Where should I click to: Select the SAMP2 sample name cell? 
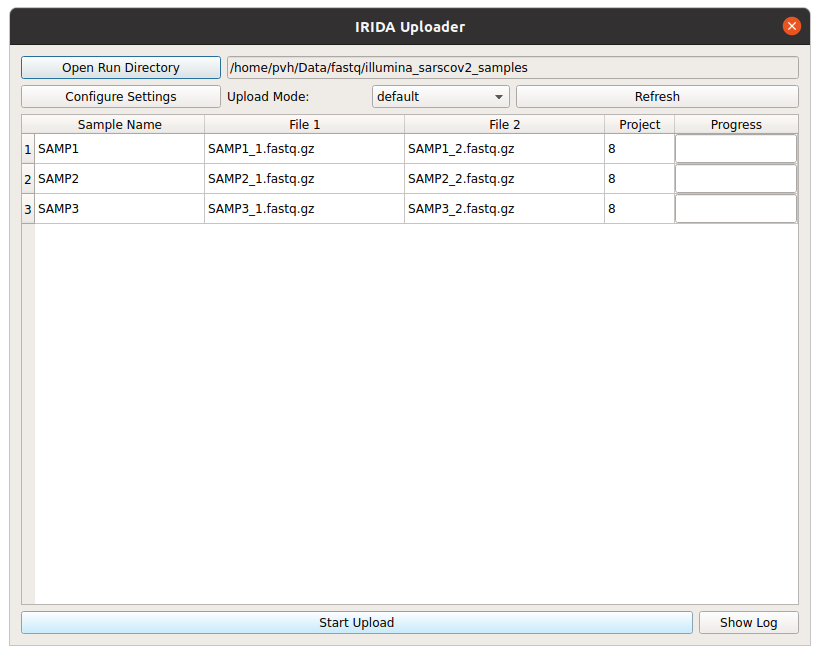pyautogui.click(x=119, y=179)
